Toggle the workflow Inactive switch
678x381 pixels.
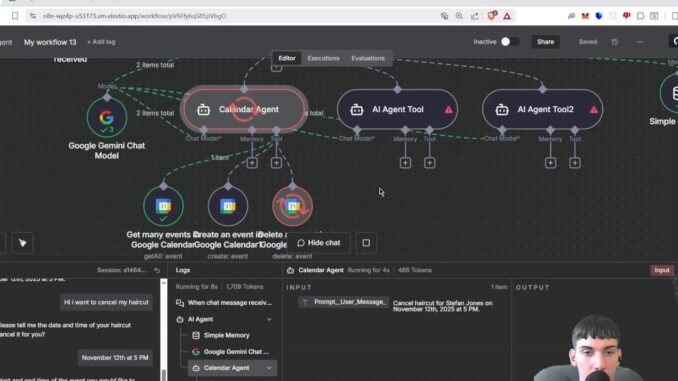tap(510, 42)
